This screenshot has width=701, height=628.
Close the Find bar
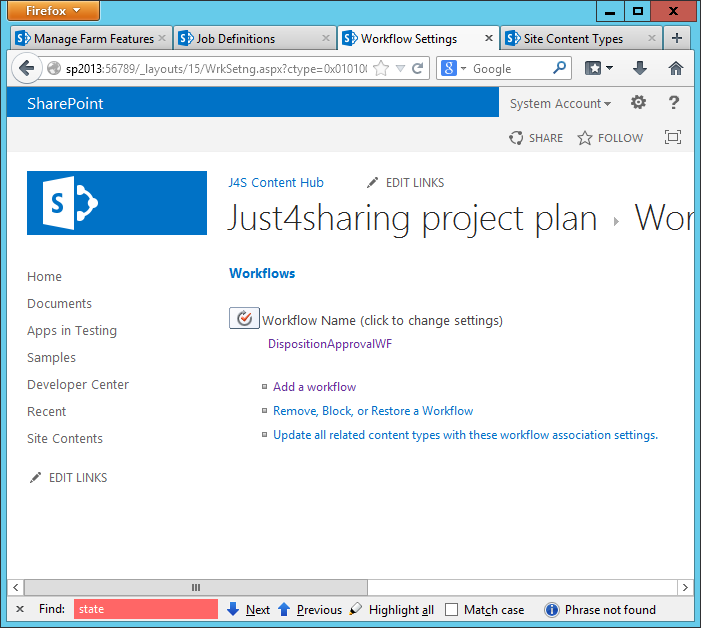(20, 609)
